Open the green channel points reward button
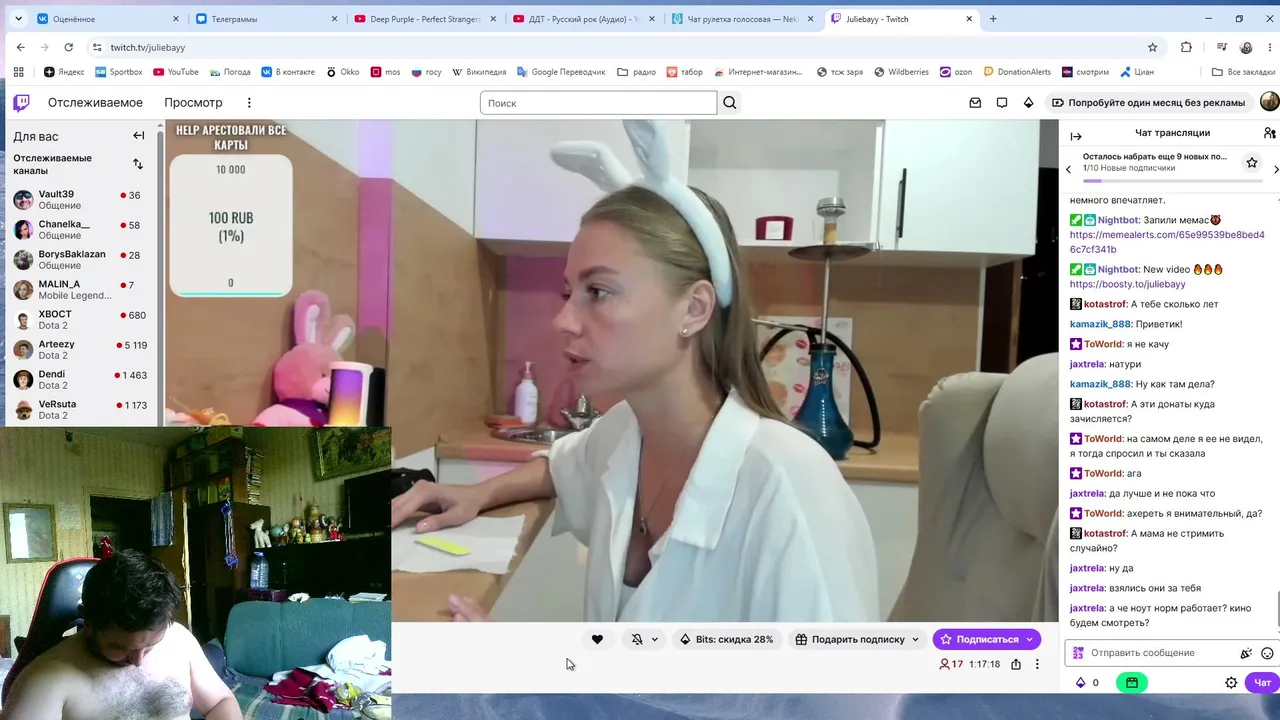Image resolution: width=1280 pixels, height=720 pixels. click(1132, 683)
